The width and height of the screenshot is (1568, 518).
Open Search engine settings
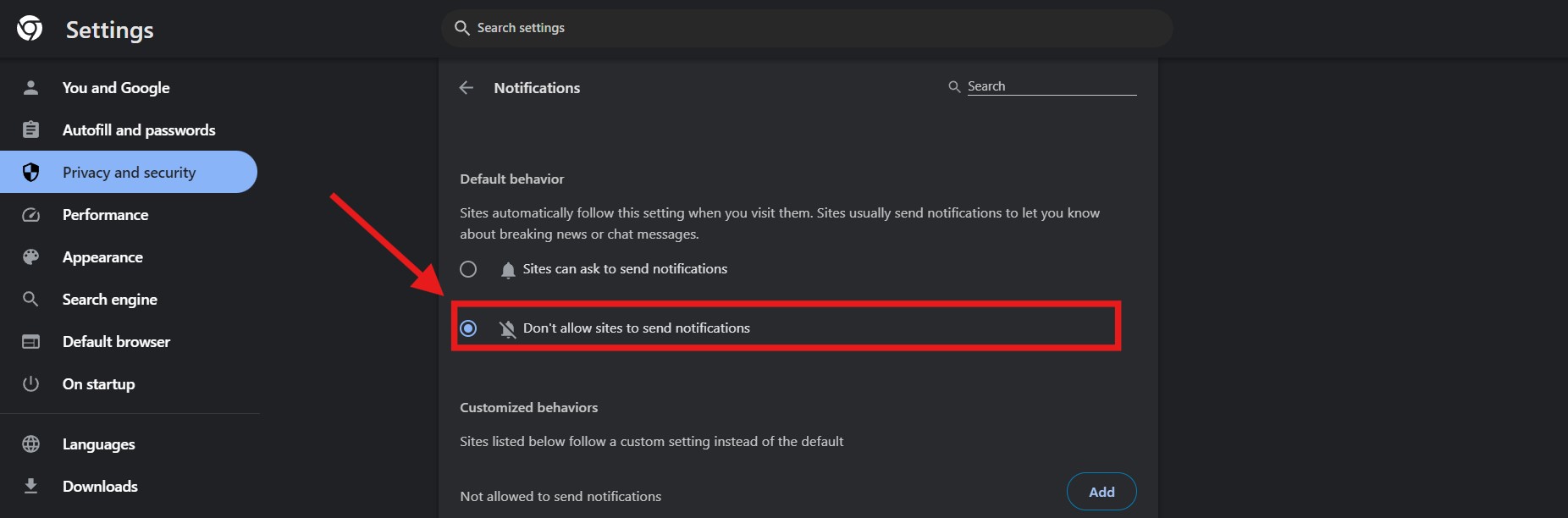[x=129, y=299]
